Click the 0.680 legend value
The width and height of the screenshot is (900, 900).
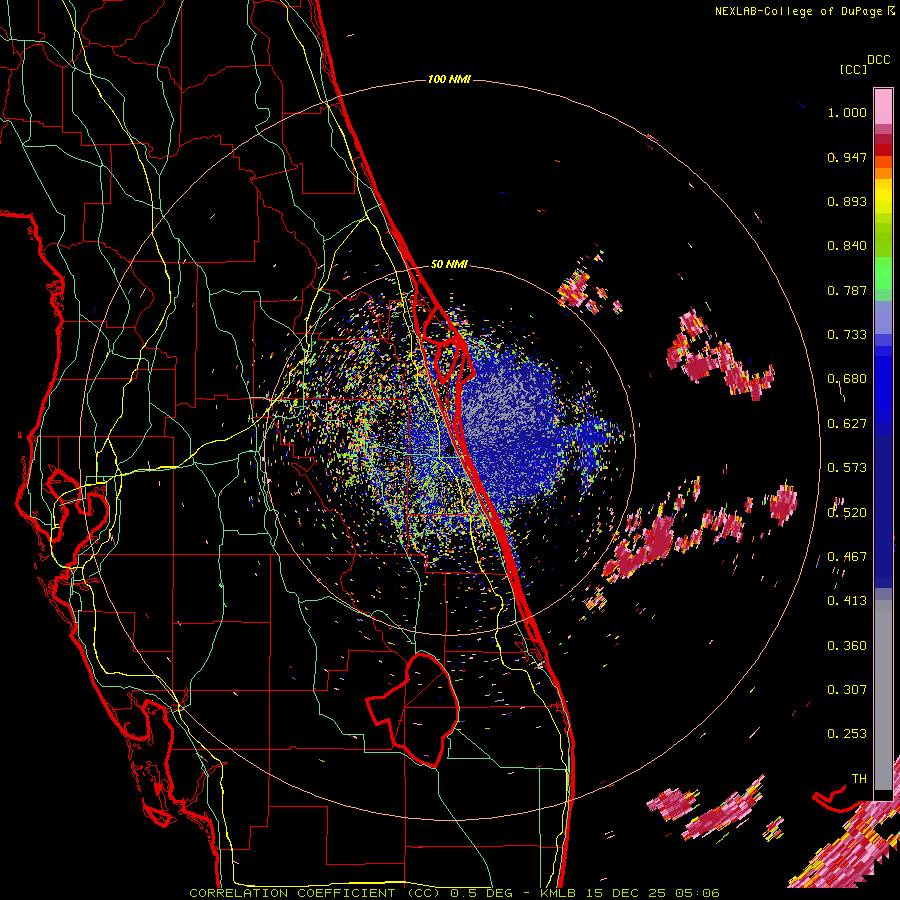tap(847, 379)
